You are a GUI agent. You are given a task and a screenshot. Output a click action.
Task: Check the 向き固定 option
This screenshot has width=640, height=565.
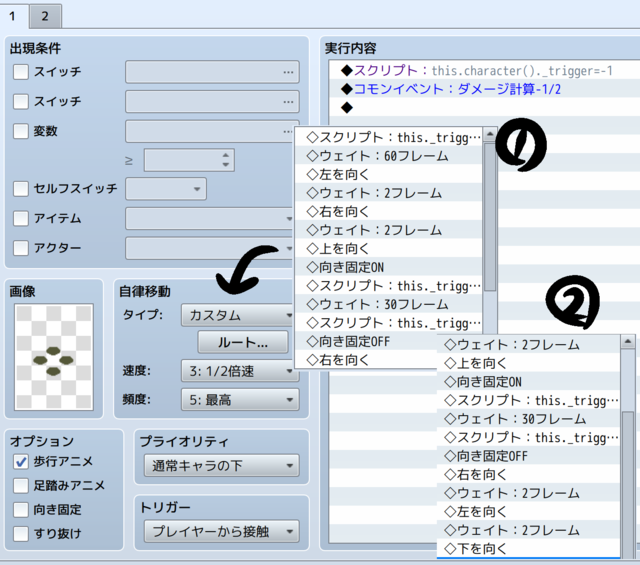pyautogui.click(x=21, y=510)
